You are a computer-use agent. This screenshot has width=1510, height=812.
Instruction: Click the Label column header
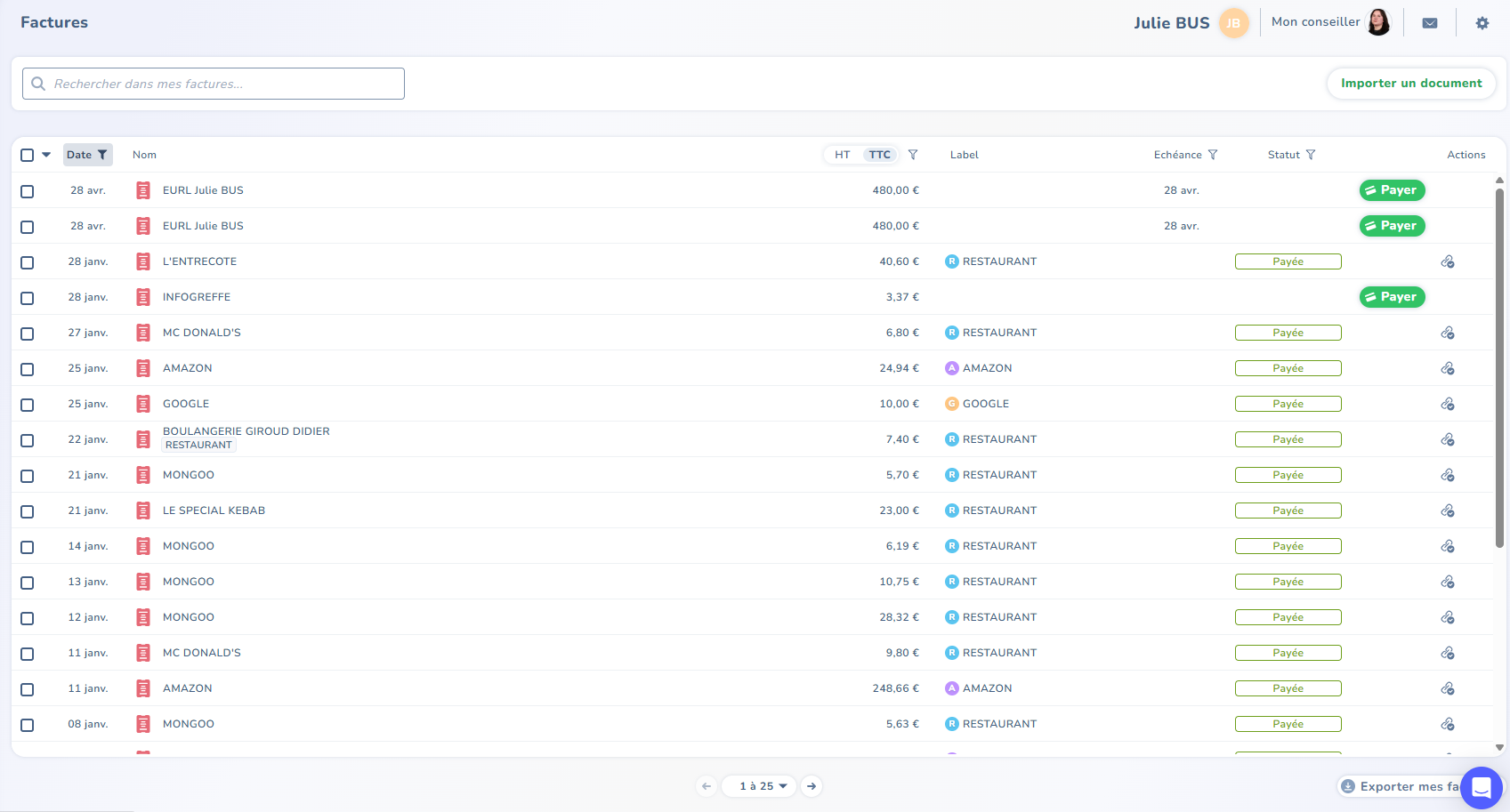pos(964,155)
